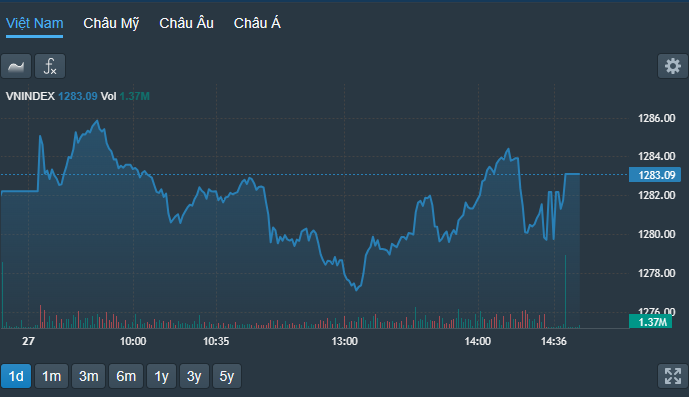This screenshot has height=397, width=689.
Task: Switch to the Việt Nam tab
Action: pyautogui.click(x=34, y=23)
